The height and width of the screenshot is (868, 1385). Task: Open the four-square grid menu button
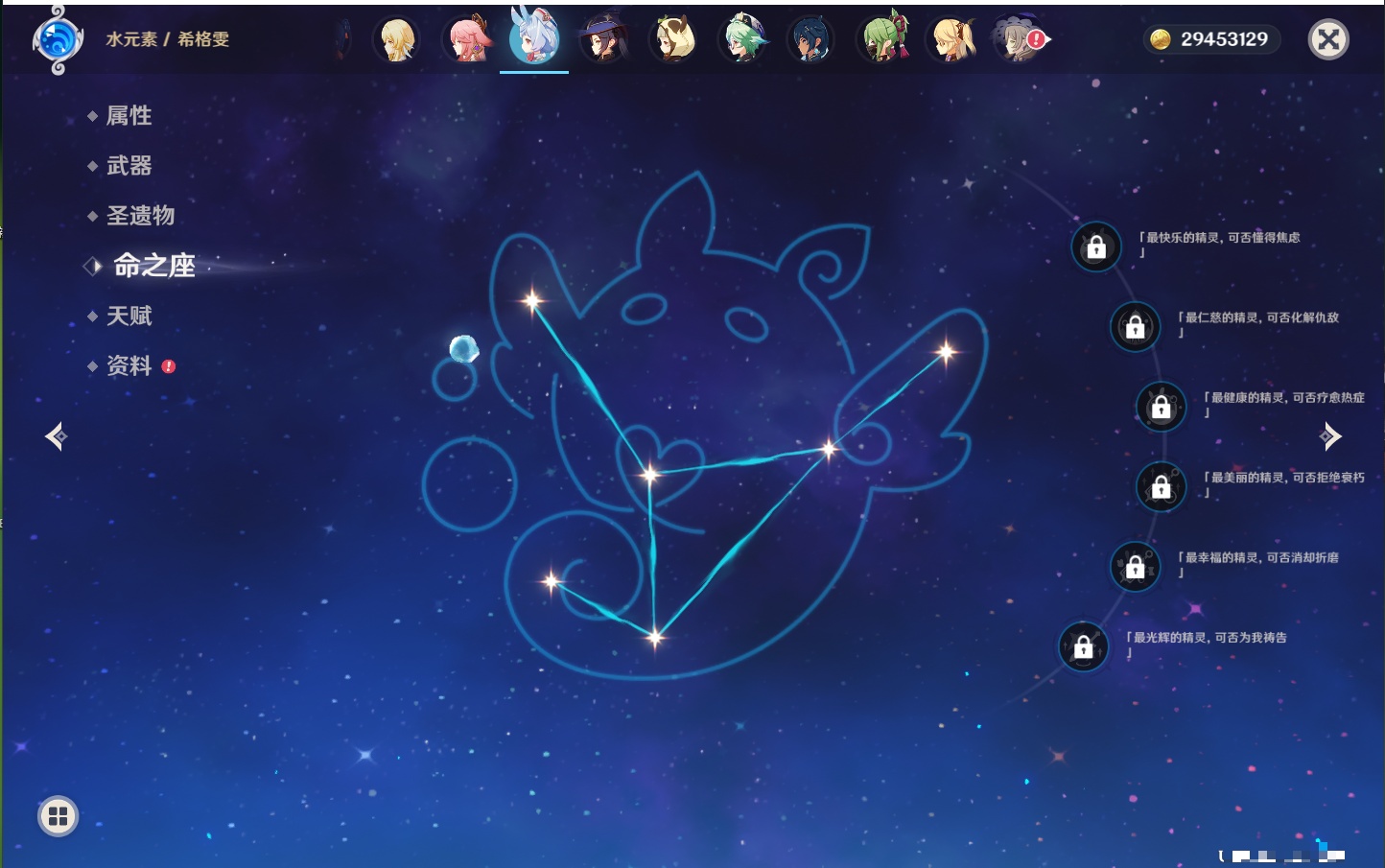tap(58, 816)
